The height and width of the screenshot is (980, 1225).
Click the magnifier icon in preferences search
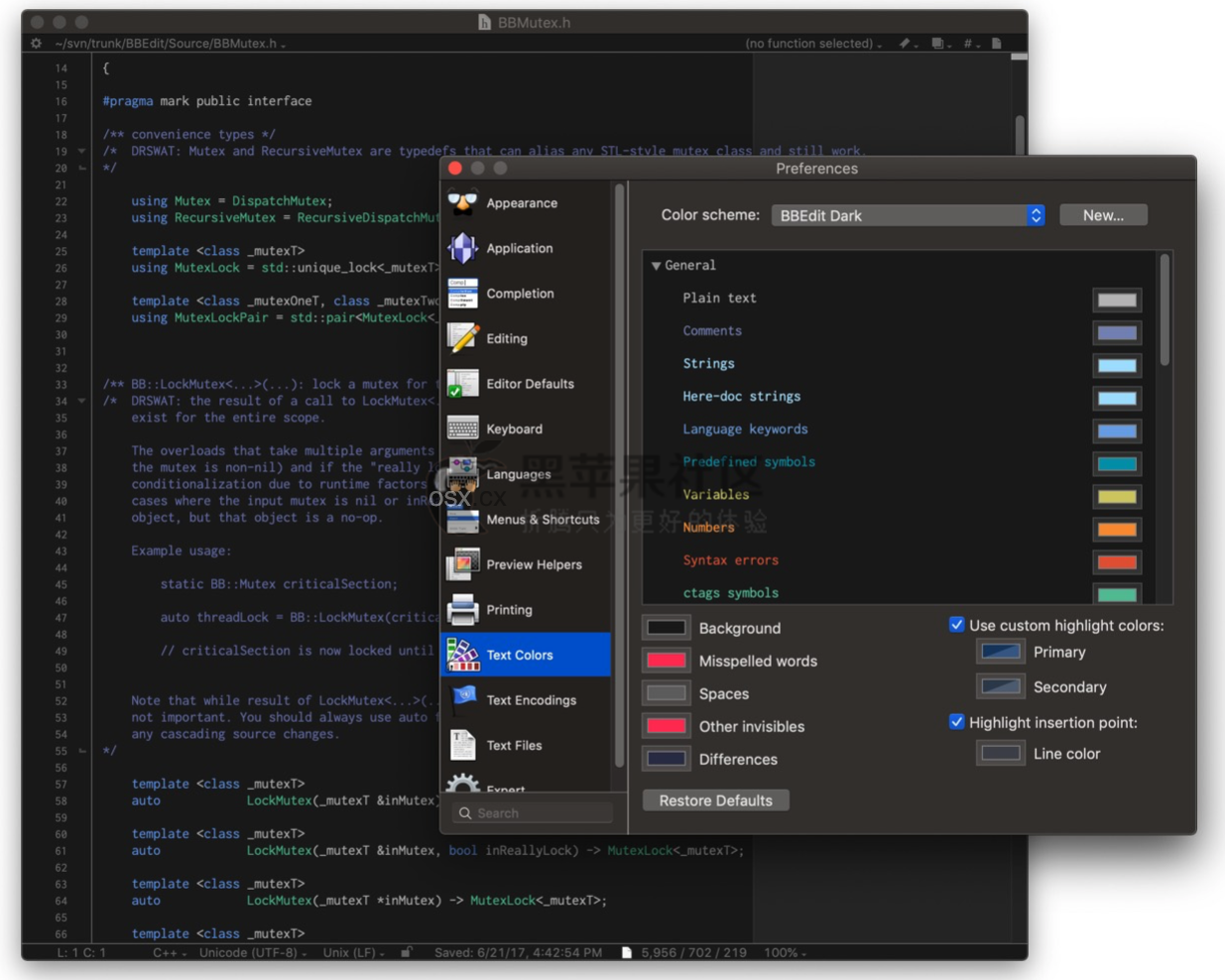point(465,813)
